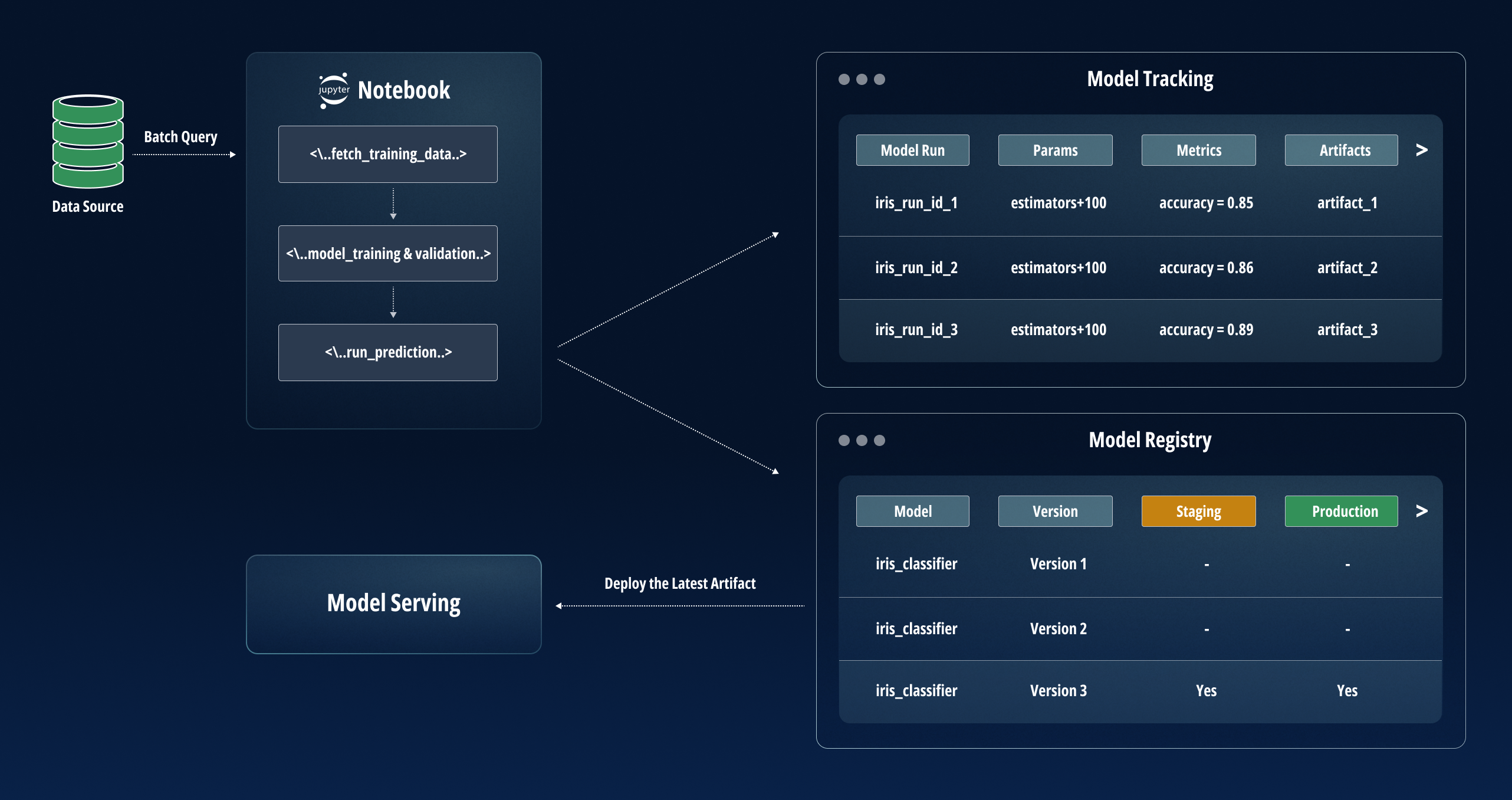Click the first window dot in Model Registry
Image resolution: width=1512 pixels, height=800 pixels.
point(844,441)
